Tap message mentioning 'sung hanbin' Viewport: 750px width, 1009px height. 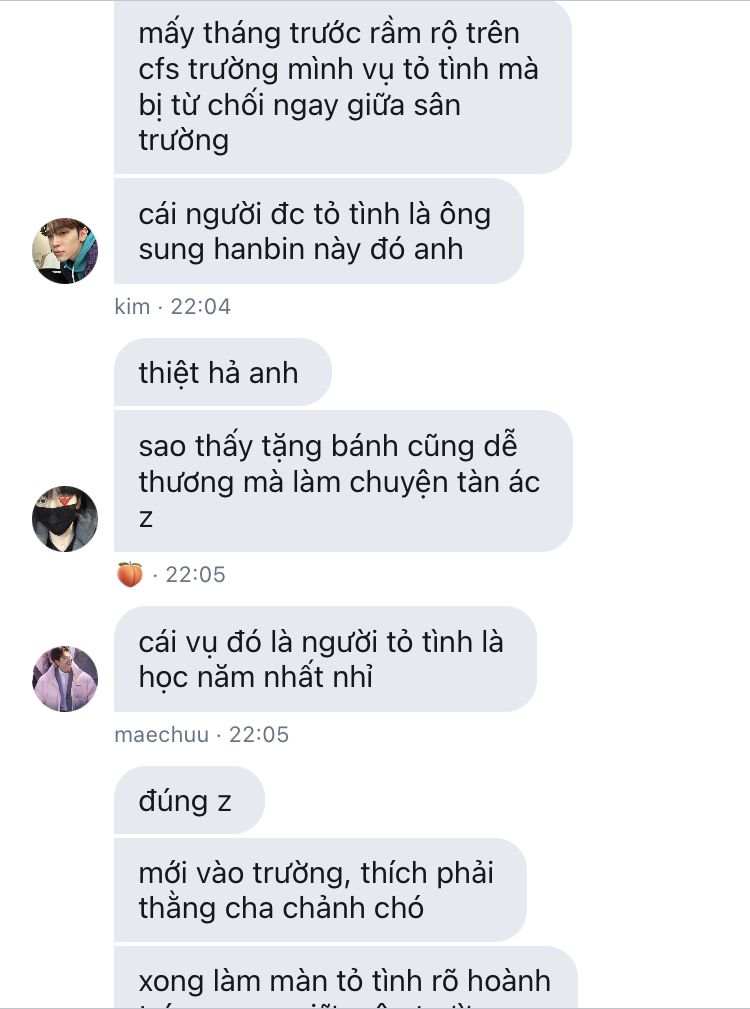point(318,231)
